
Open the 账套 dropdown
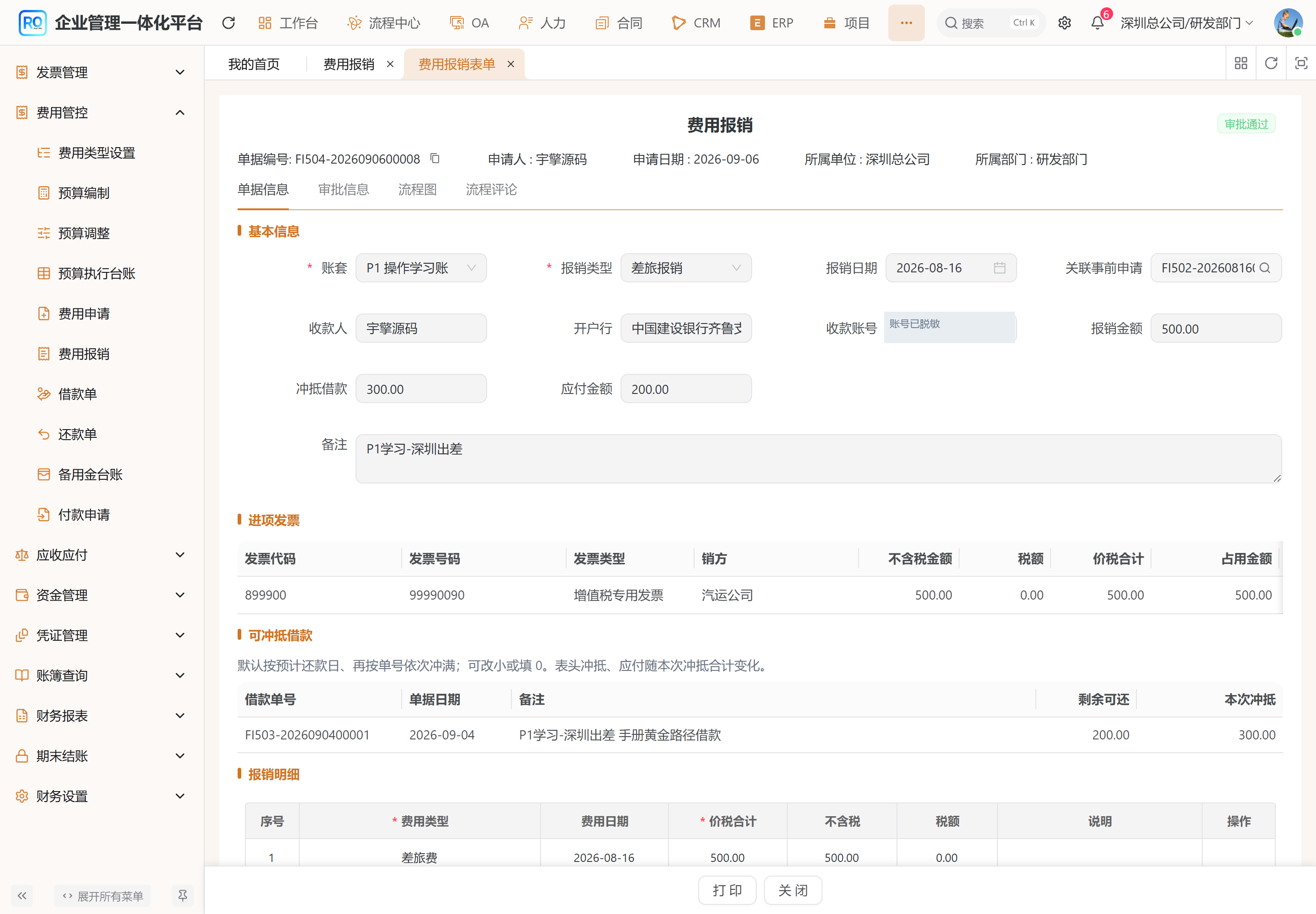pyautogui.click(x=421, y=268)
